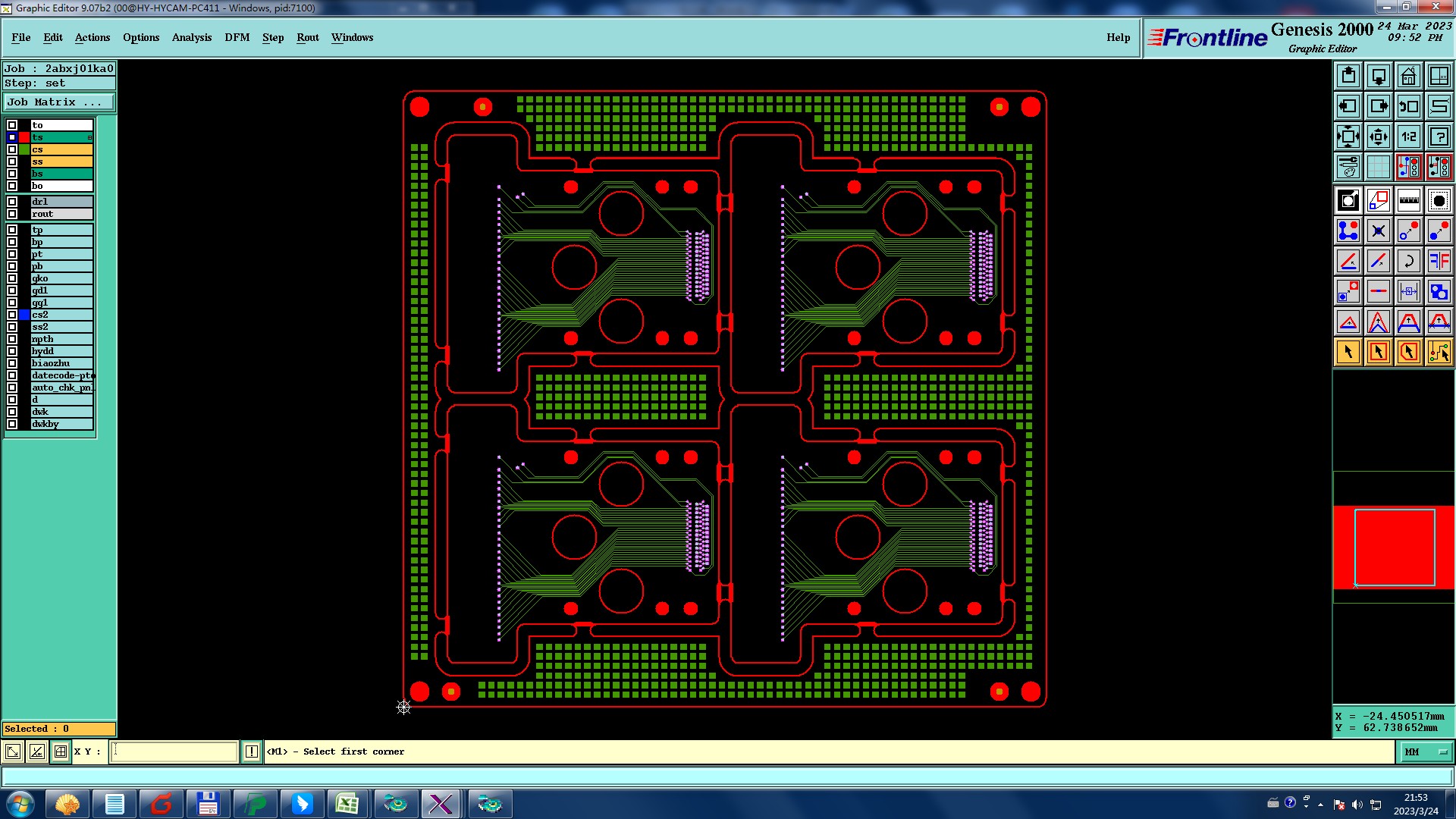Select the ruler measurement tool
Screen dimensions: 1456x819
click(1408, 200)
